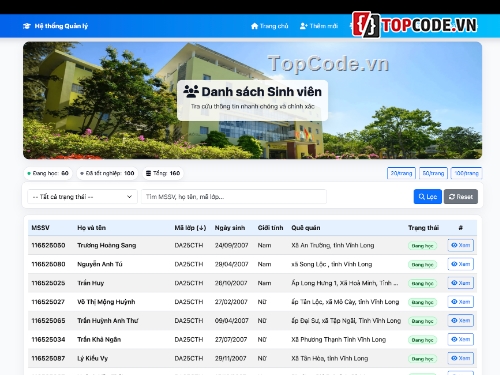Click hometown Xã An Trường, tỉnh Vĩnh Long
This screenshot has width=500, height=375.
click(x=333, y=245)
